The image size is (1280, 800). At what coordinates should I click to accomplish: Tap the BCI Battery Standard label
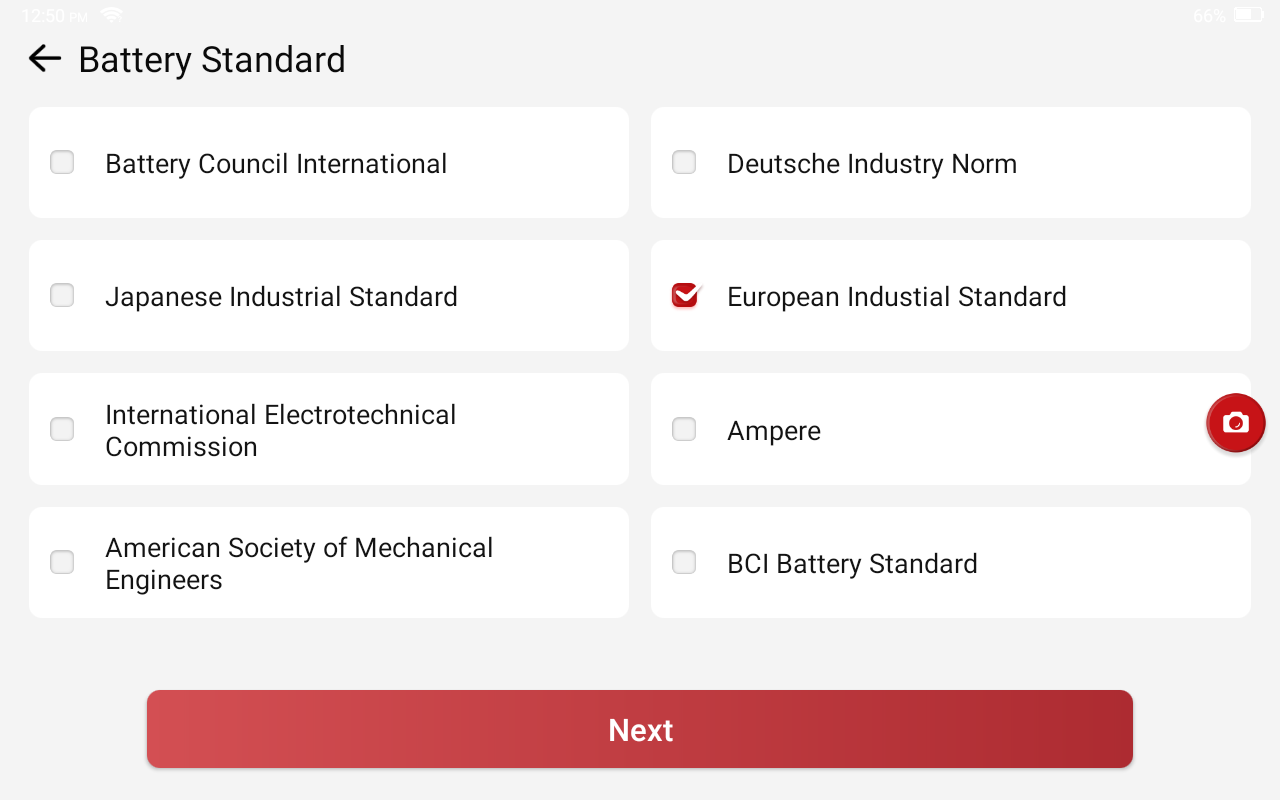[x=852, y=564]
